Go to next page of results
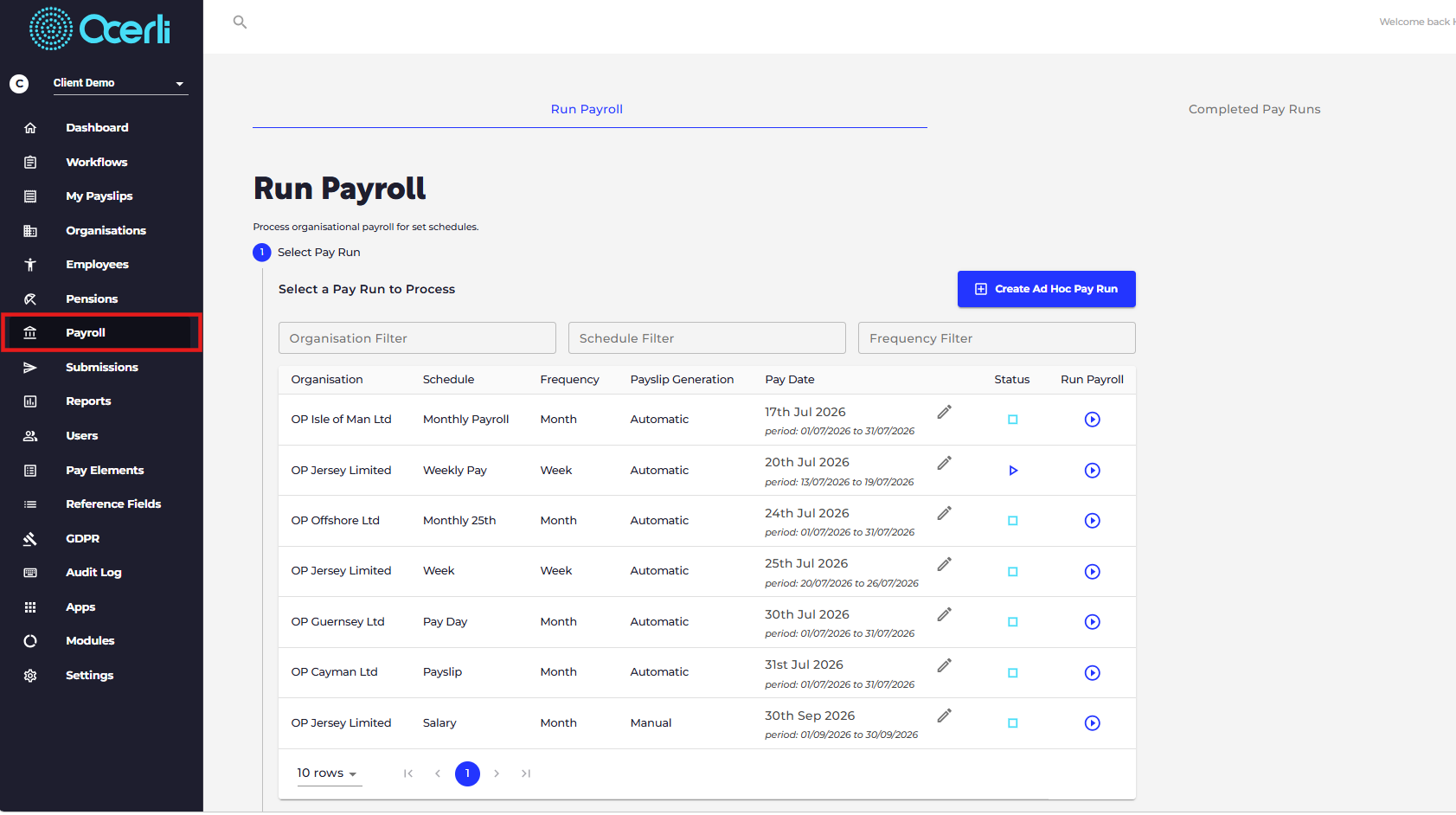Viewport: 1456px width, 815px height. pos(497,773)
